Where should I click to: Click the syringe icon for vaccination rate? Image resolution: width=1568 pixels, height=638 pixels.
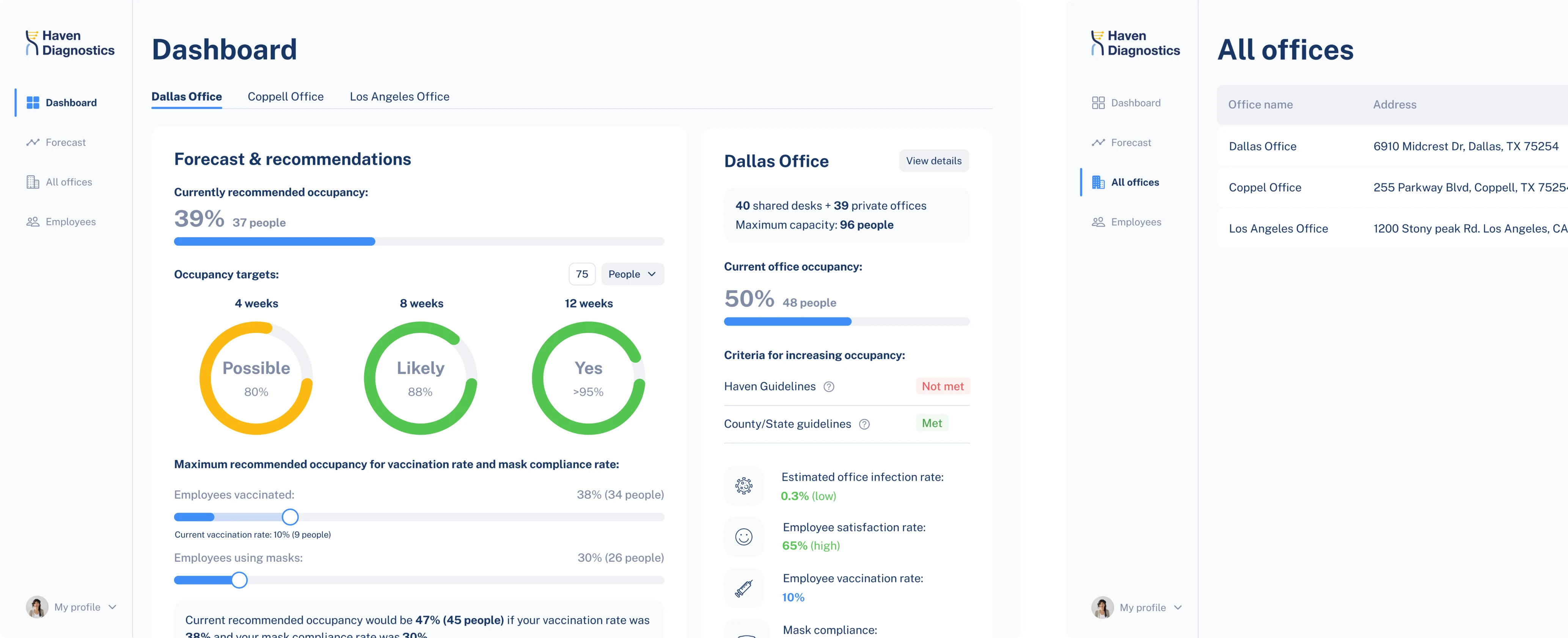[x=743, y=588]
